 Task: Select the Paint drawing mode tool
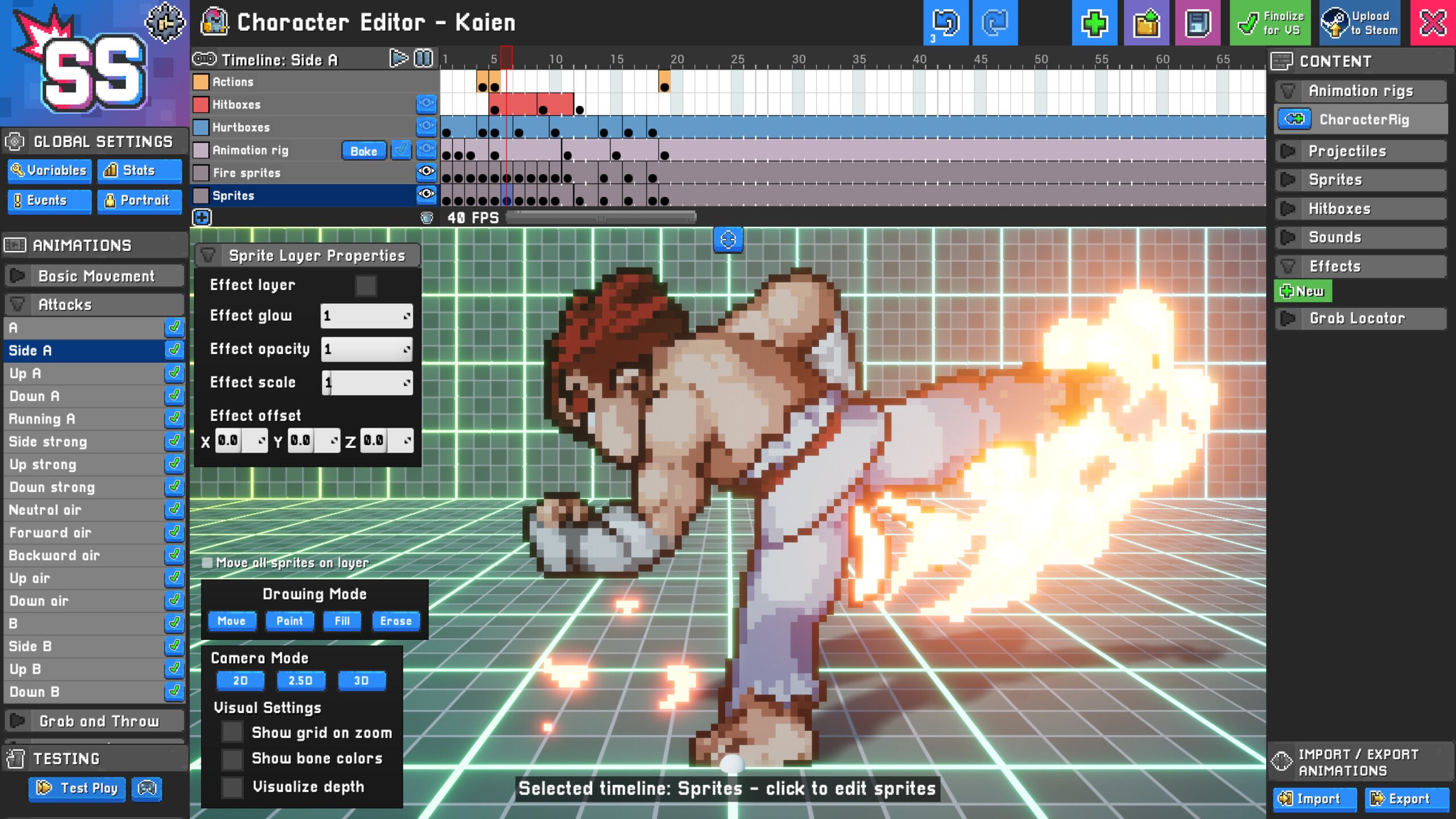[290, 621]
